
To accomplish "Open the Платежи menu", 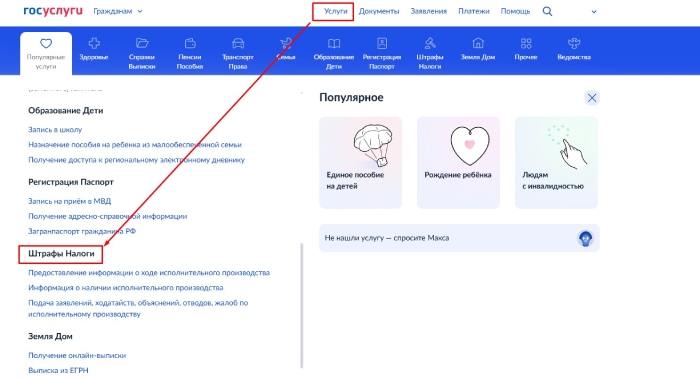I will 474,11.
